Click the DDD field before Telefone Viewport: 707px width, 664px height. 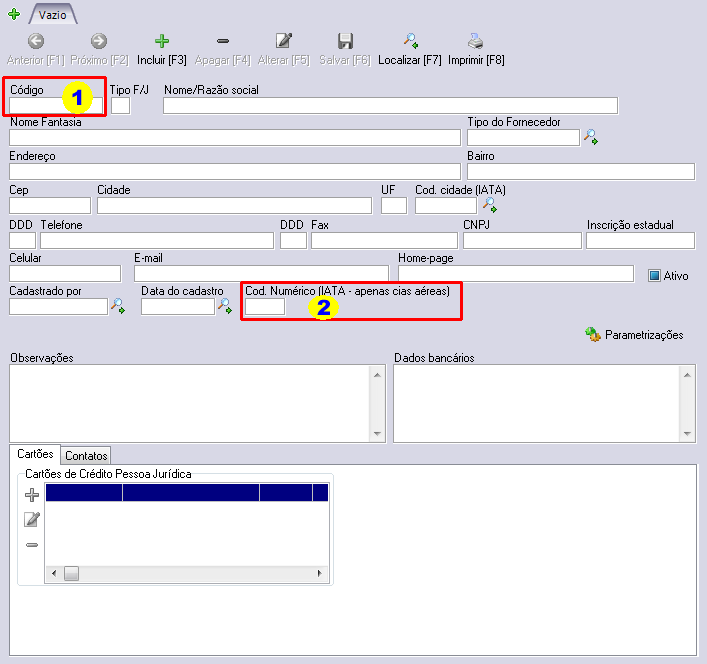click(x=23, y=240)
